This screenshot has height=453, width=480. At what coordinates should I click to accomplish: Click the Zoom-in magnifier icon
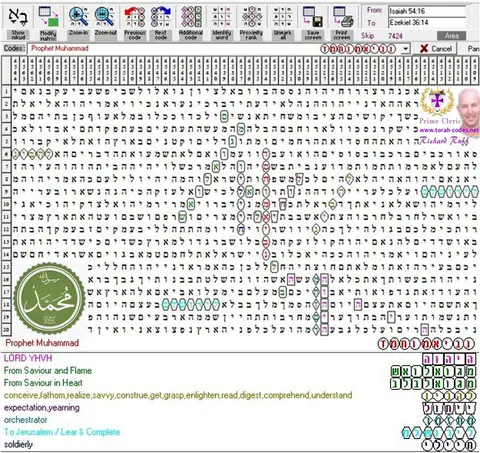click(x=78, y=17)
